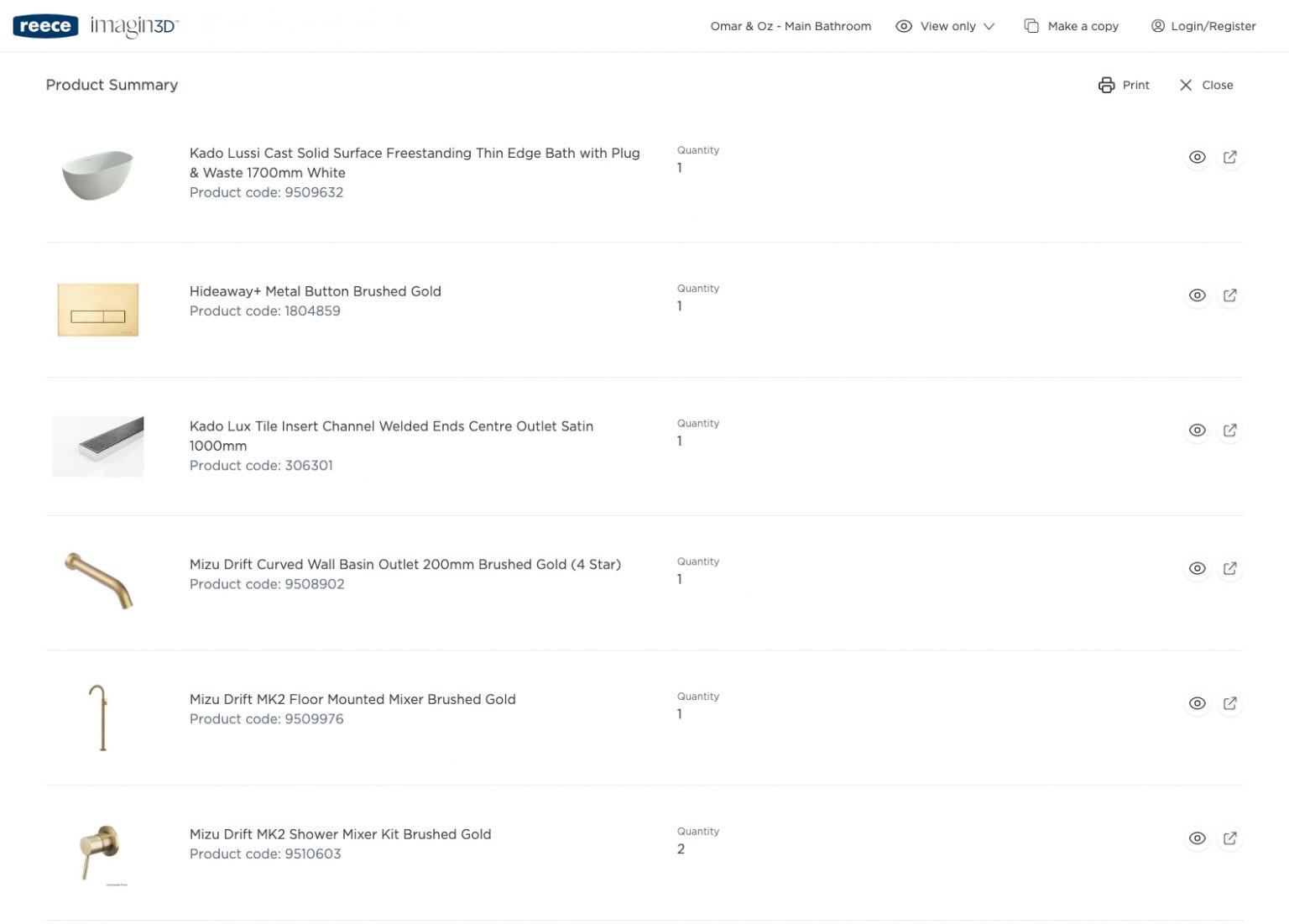The height and width of the screenshot is (924, 1289).
Task: Open external link for Mizu Drift Basin Outlet
Action: point(1229,569)
